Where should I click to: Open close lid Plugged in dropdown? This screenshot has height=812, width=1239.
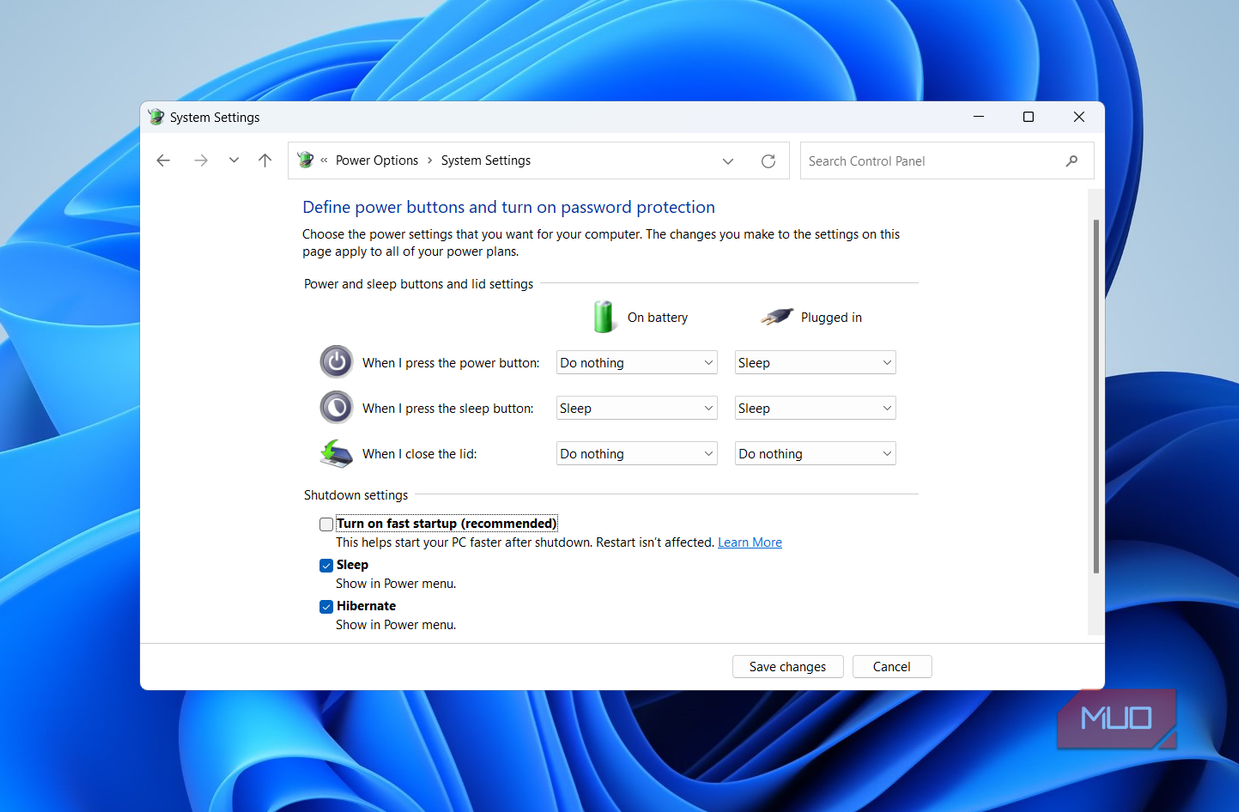tap(815, 454)
